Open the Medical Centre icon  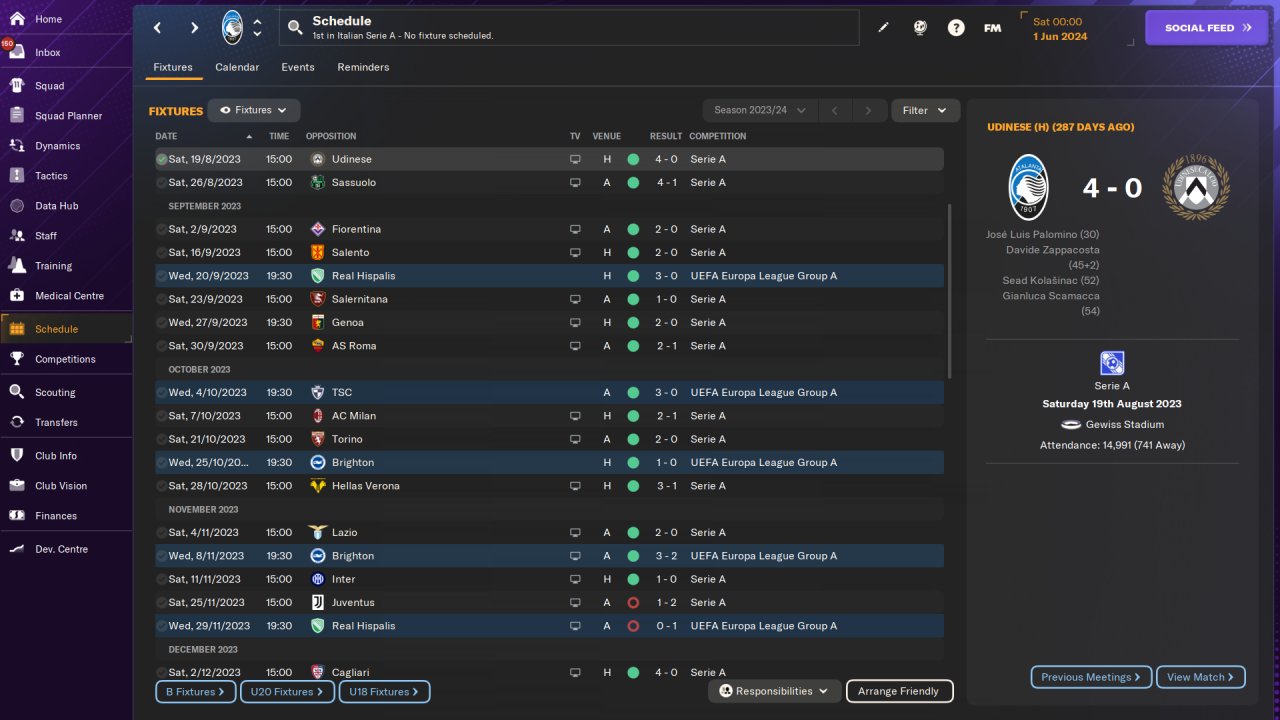coord(17,296)
